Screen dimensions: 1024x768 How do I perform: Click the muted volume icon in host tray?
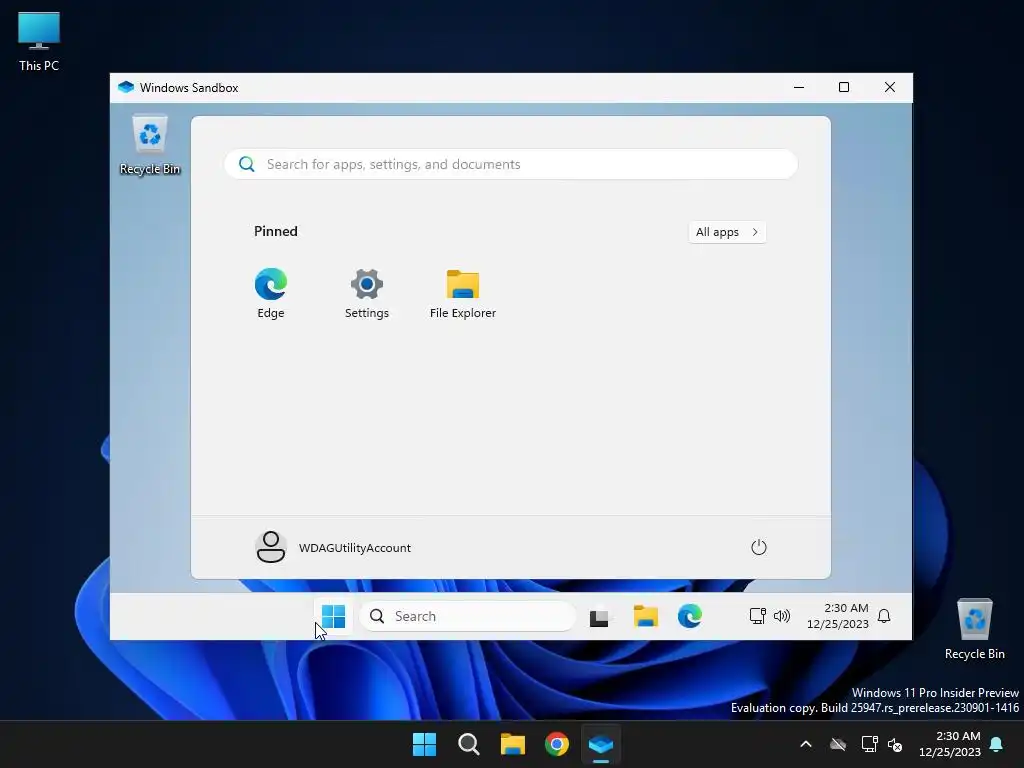(x=895, y=744)
